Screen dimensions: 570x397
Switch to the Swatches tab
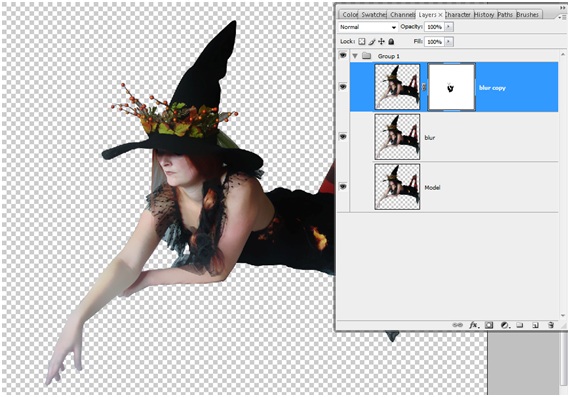click(373, 15)
